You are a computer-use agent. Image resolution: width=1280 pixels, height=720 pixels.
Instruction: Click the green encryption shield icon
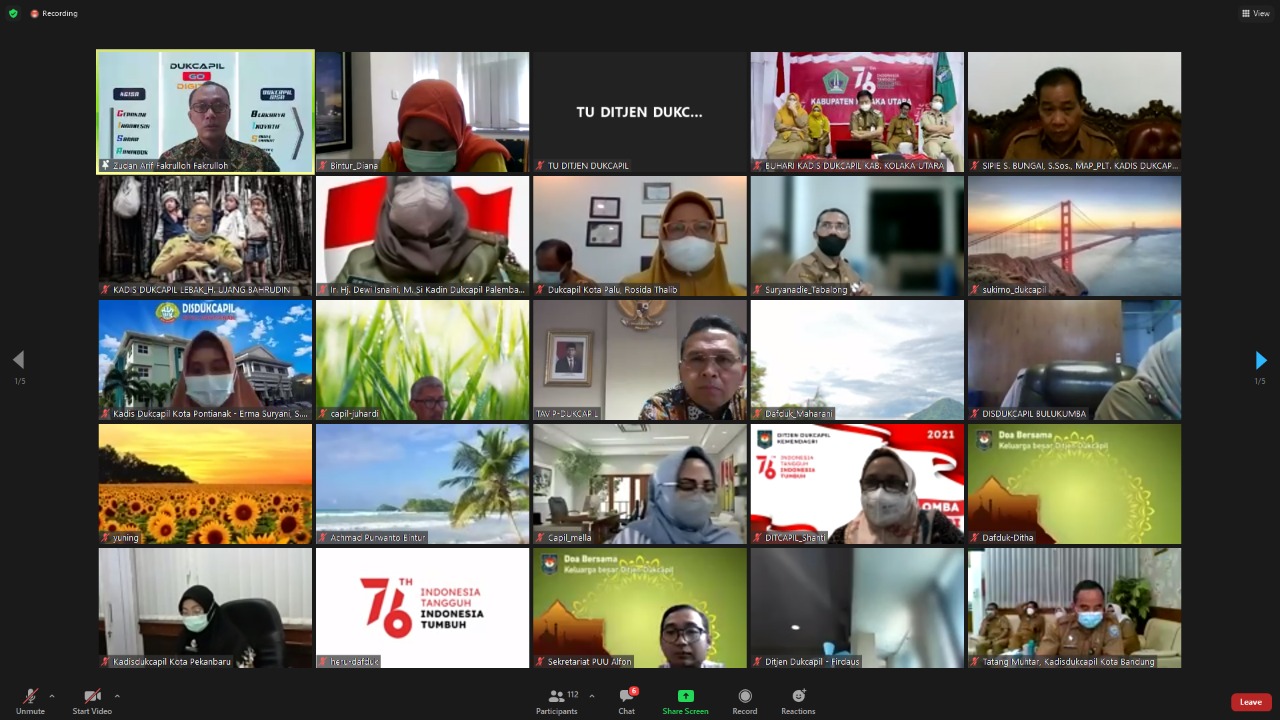click(13, 13)
